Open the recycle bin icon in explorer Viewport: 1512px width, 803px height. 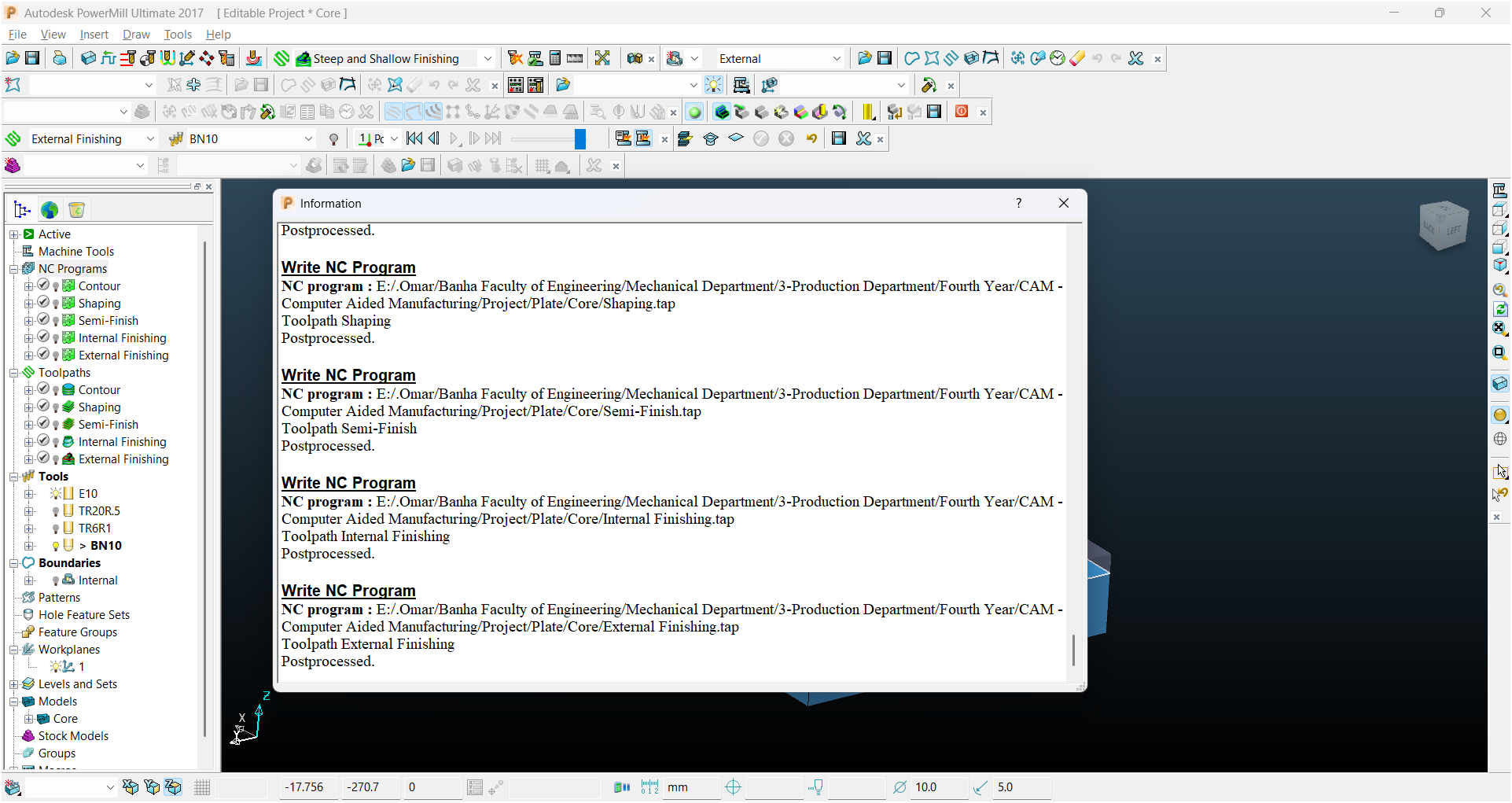[76, 210]
